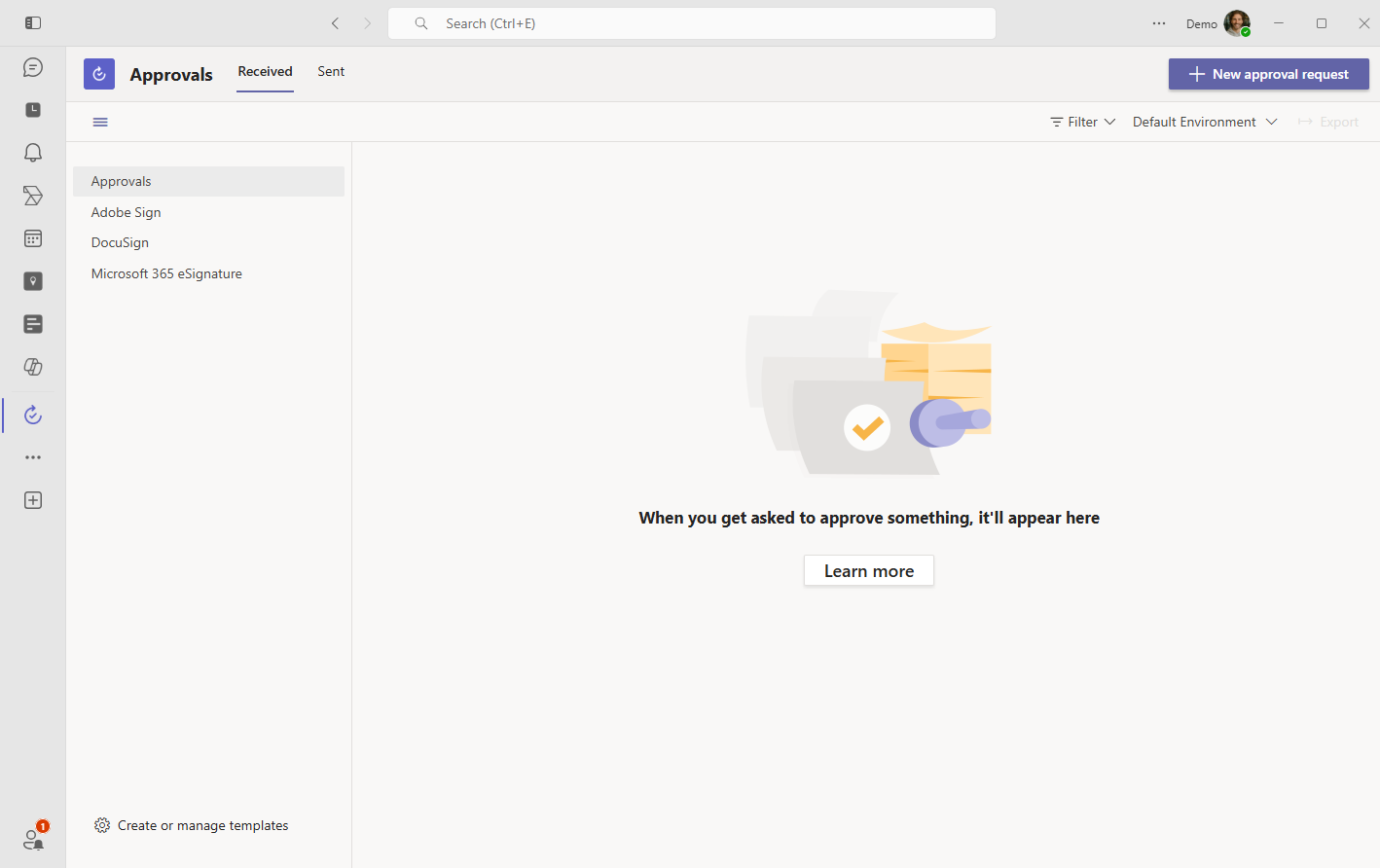The width and height of the screenshot is (1380, 868).
Task: Select DocuSign in the left list
Action: (208, 242)
